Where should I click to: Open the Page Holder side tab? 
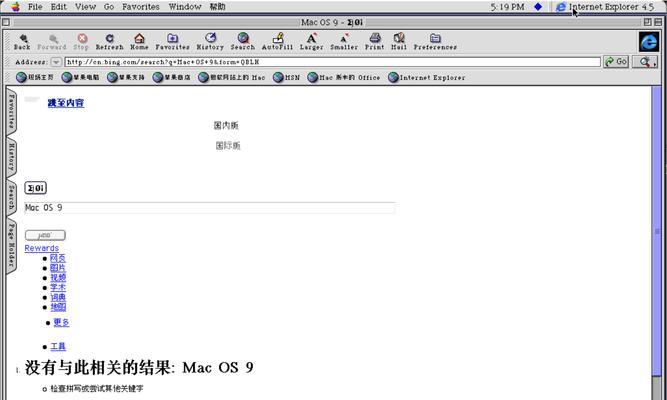tap(11, 245)
